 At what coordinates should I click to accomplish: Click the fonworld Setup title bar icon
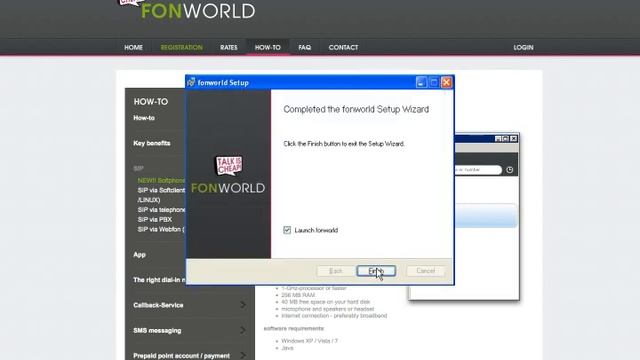tap(191, 82)
